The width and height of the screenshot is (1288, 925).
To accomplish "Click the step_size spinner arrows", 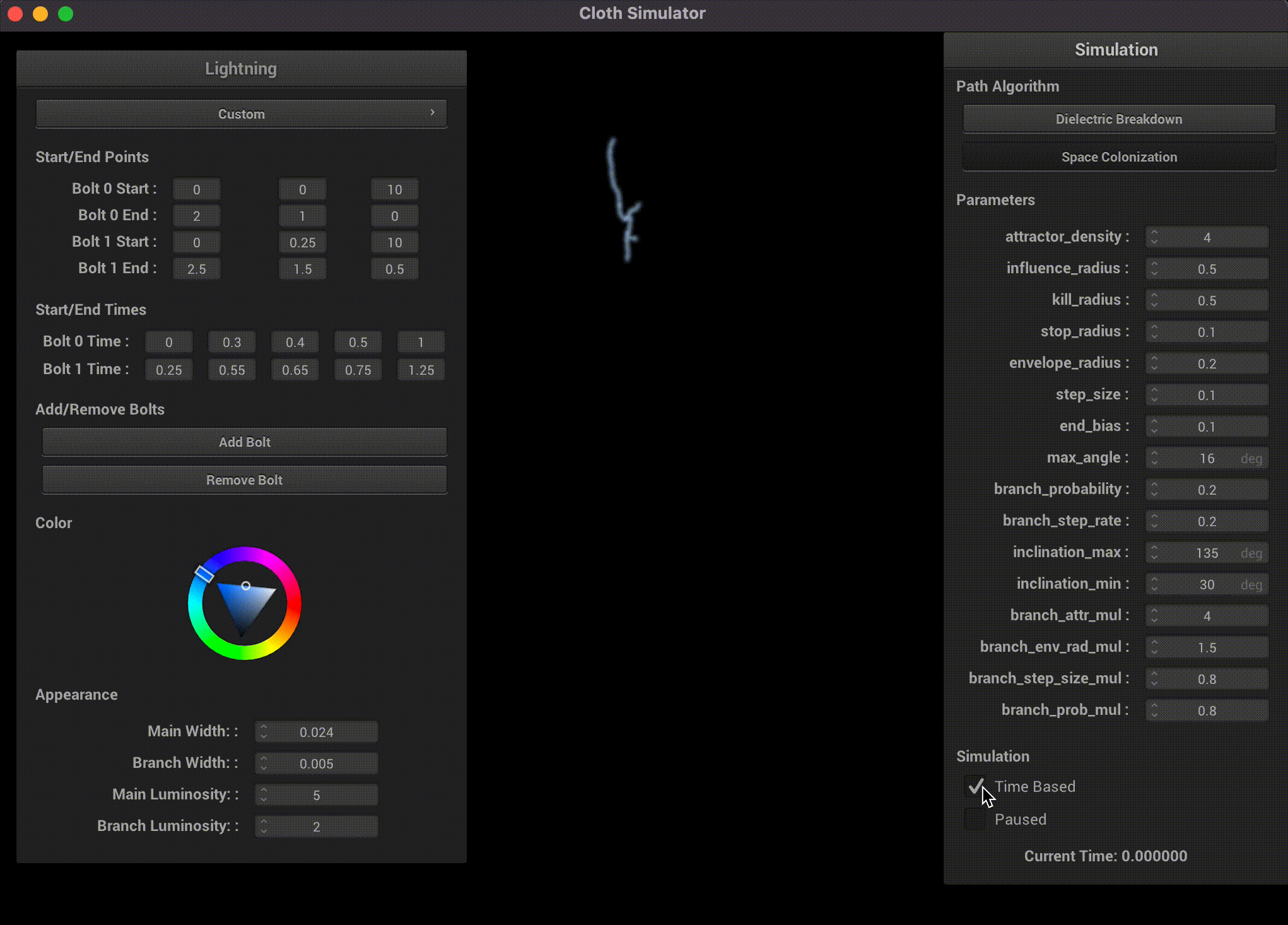I will (1154, 395).
